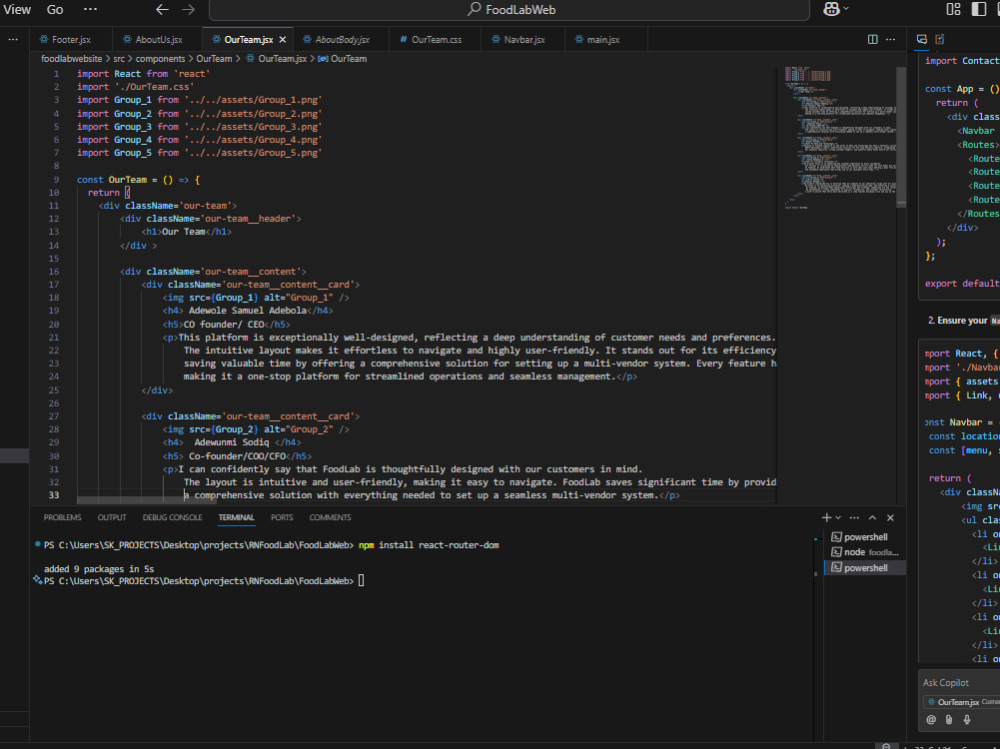Open the Copilot Edits view icon
The width and height of the screenshot is (1000, 749).
(x=939, y=40)
